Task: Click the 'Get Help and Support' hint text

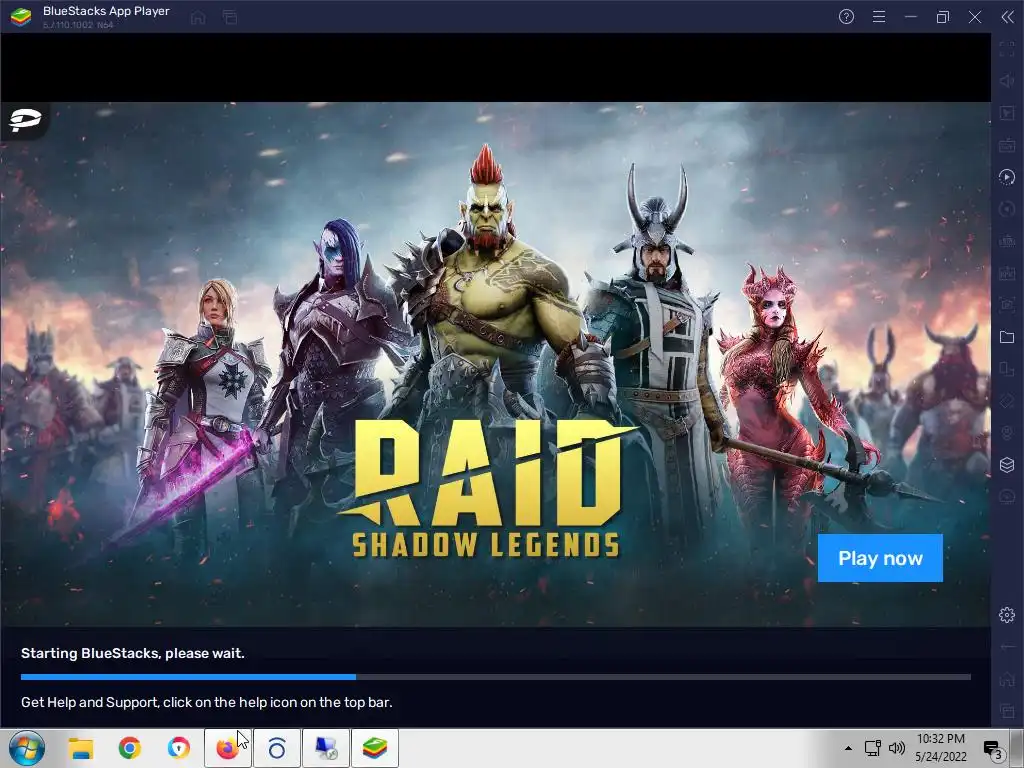Action: (206, 702)
